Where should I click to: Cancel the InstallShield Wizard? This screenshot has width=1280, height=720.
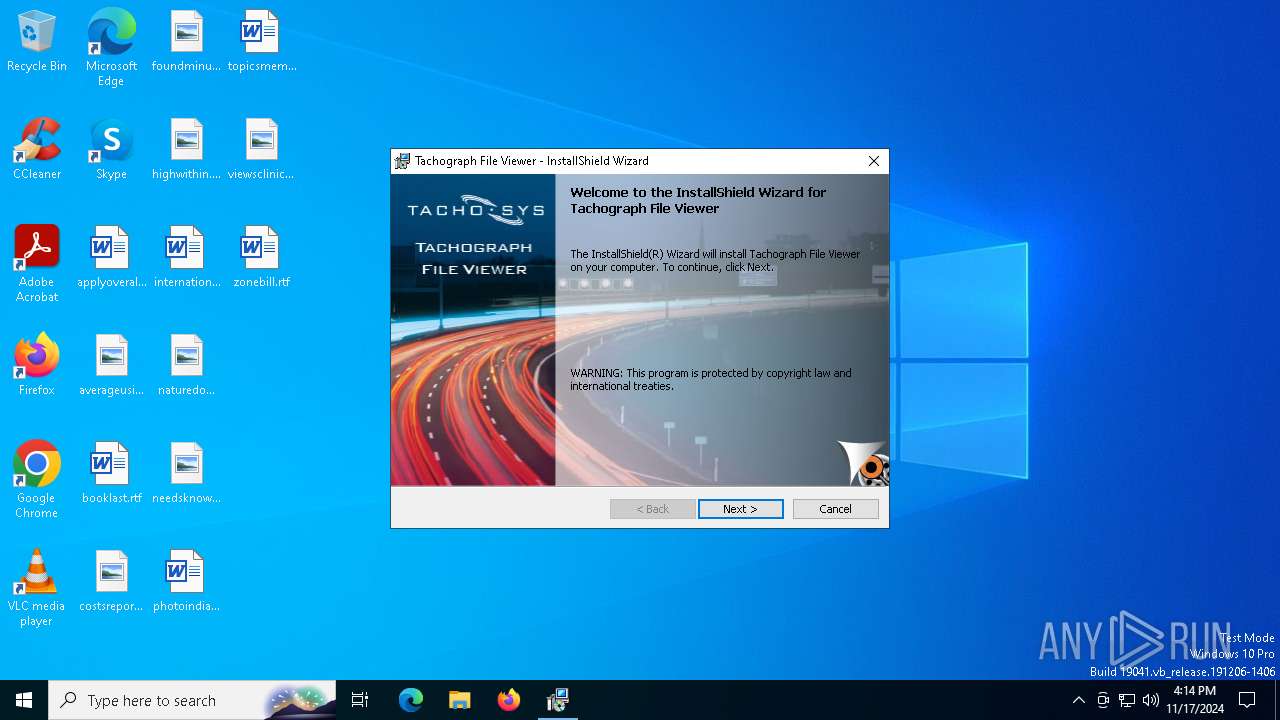tap(835, 509)
